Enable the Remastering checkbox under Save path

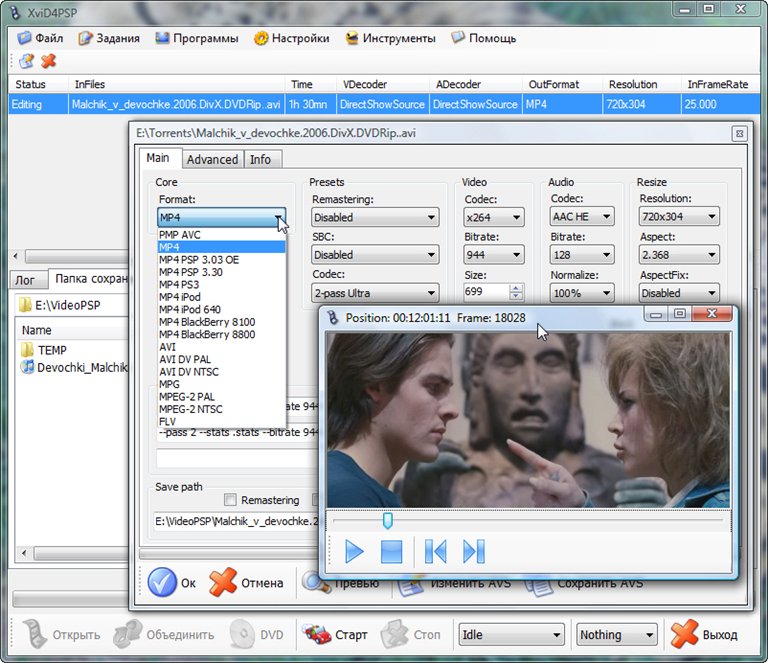point(231,500)
